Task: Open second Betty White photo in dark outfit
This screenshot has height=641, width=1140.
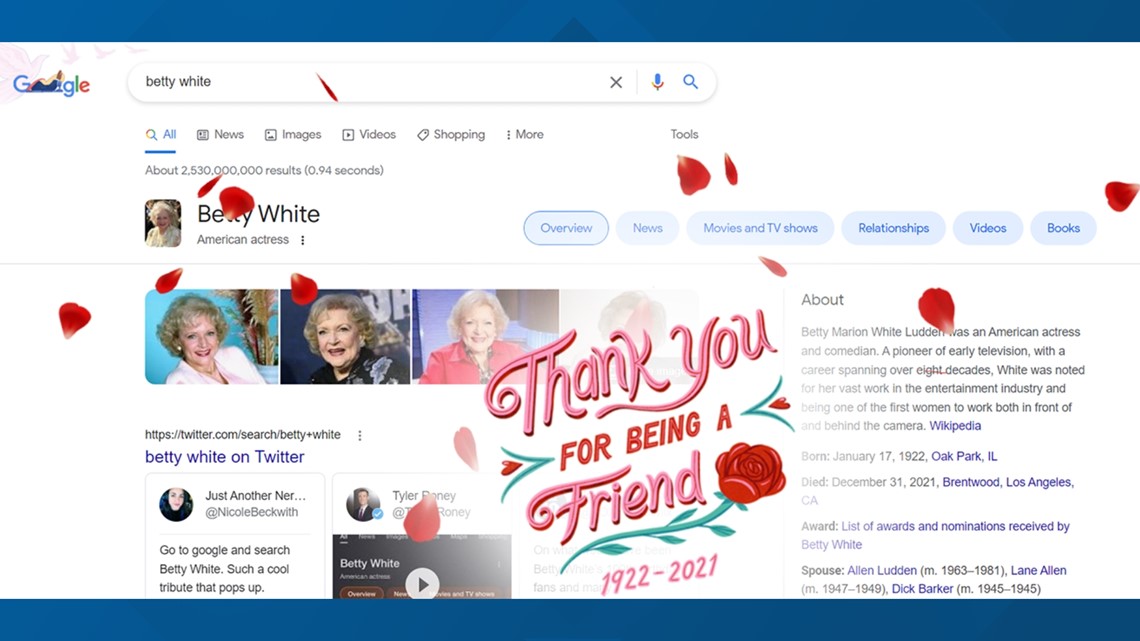Action: tap(345, 336)
